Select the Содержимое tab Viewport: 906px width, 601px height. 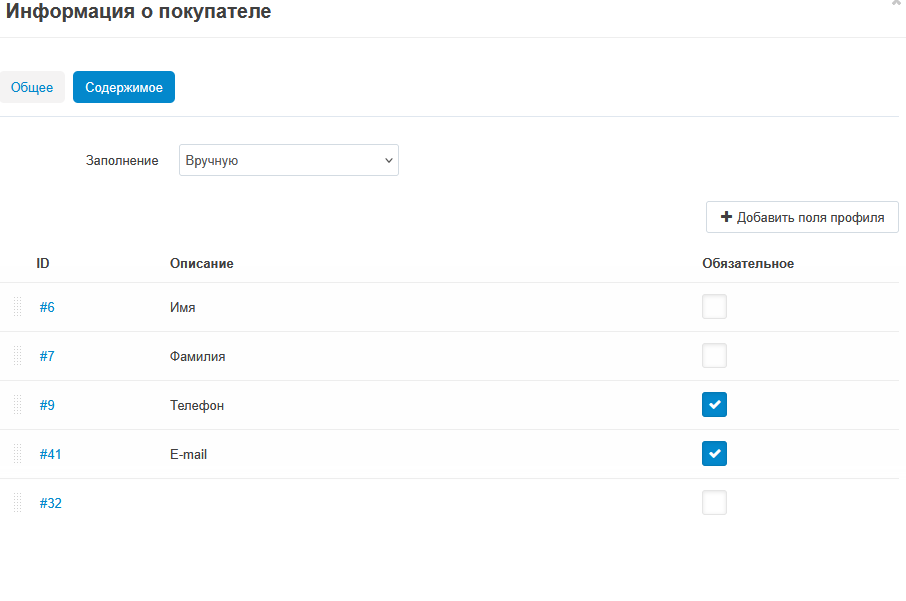pos(124,88)
